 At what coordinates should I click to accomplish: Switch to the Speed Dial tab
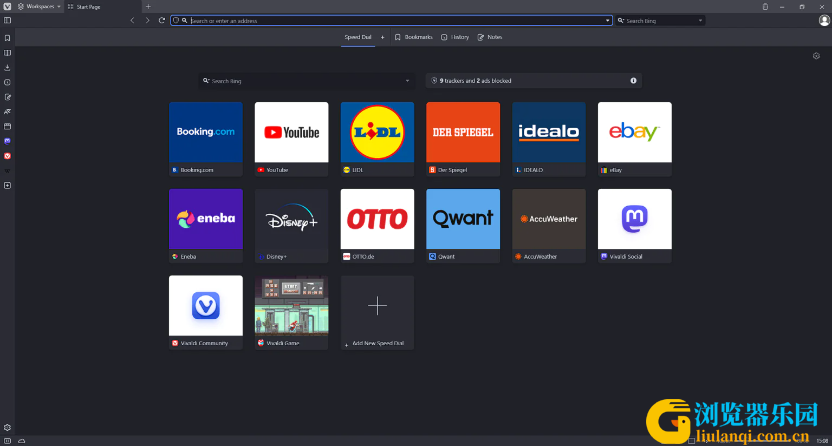point(358,37)
